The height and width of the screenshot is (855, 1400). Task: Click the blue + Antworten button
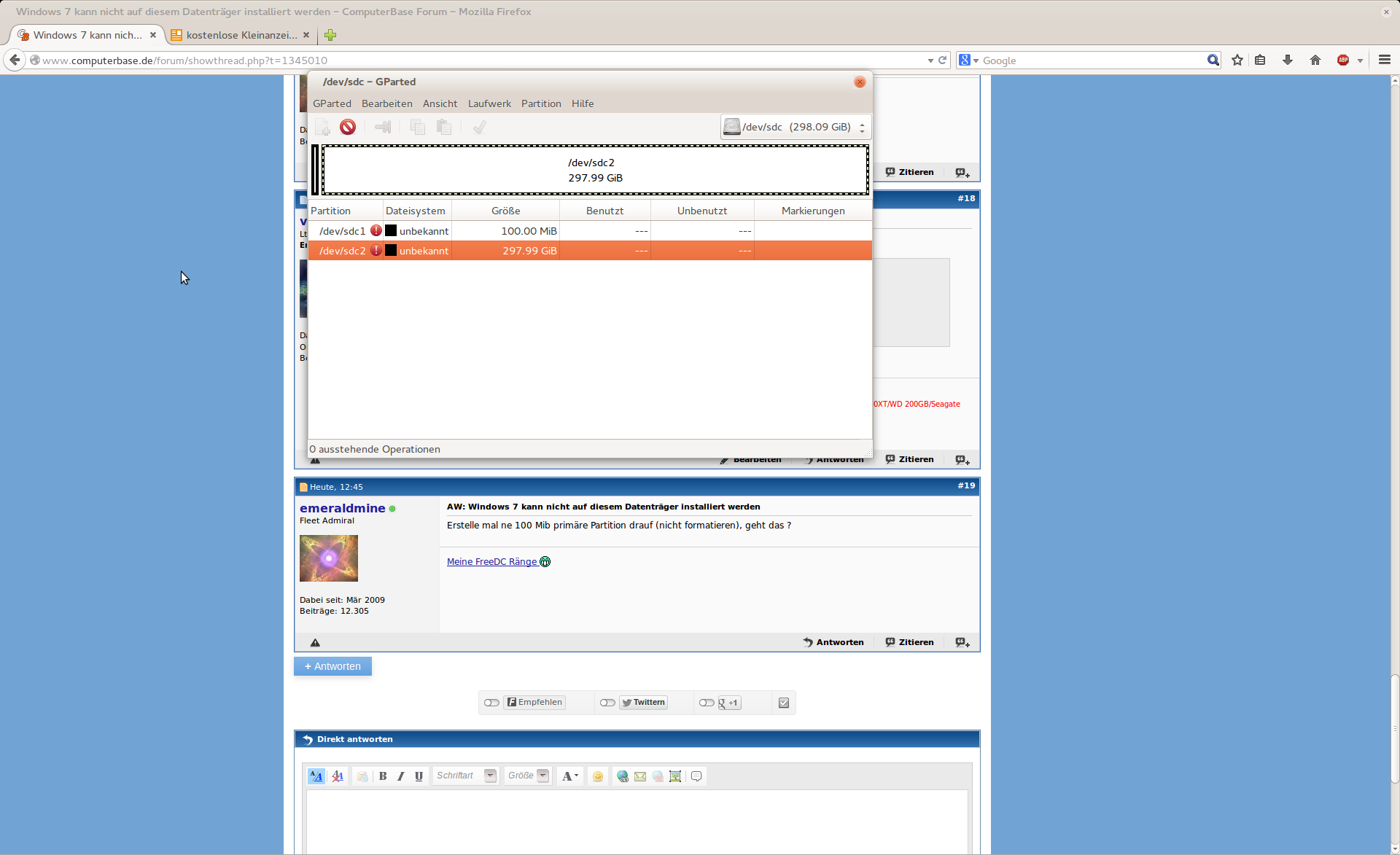[332, 666]
